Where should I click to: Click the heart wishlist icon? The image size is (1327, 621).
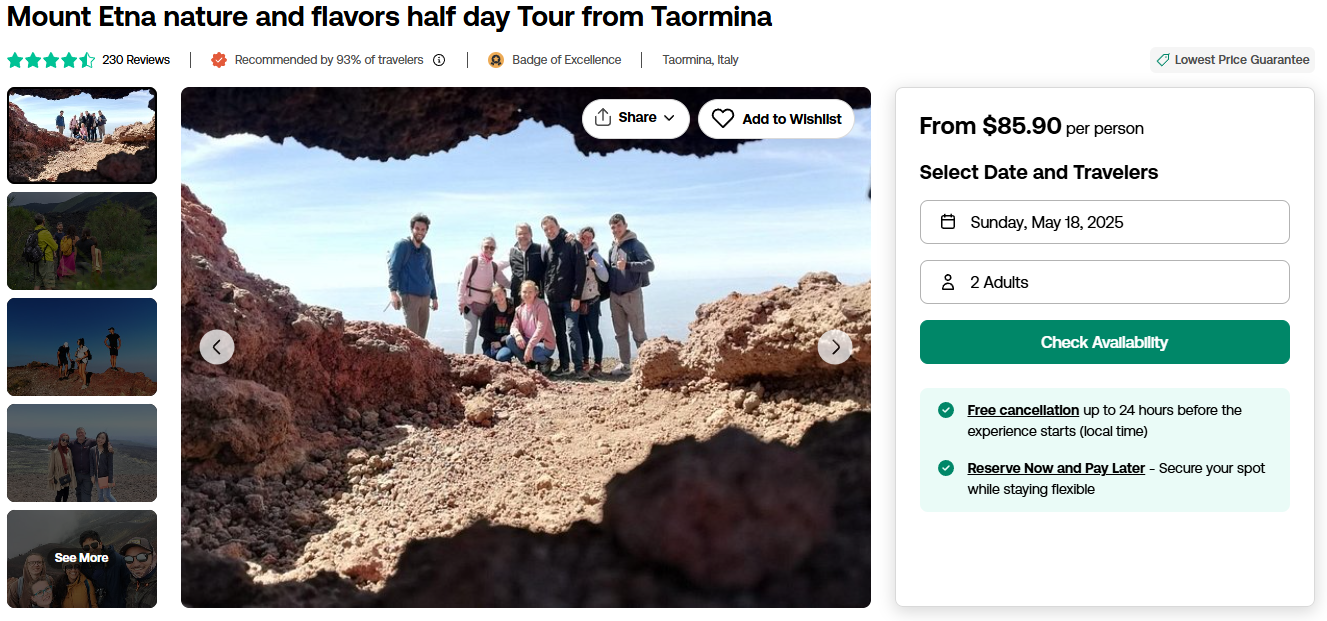coord(723,119)
